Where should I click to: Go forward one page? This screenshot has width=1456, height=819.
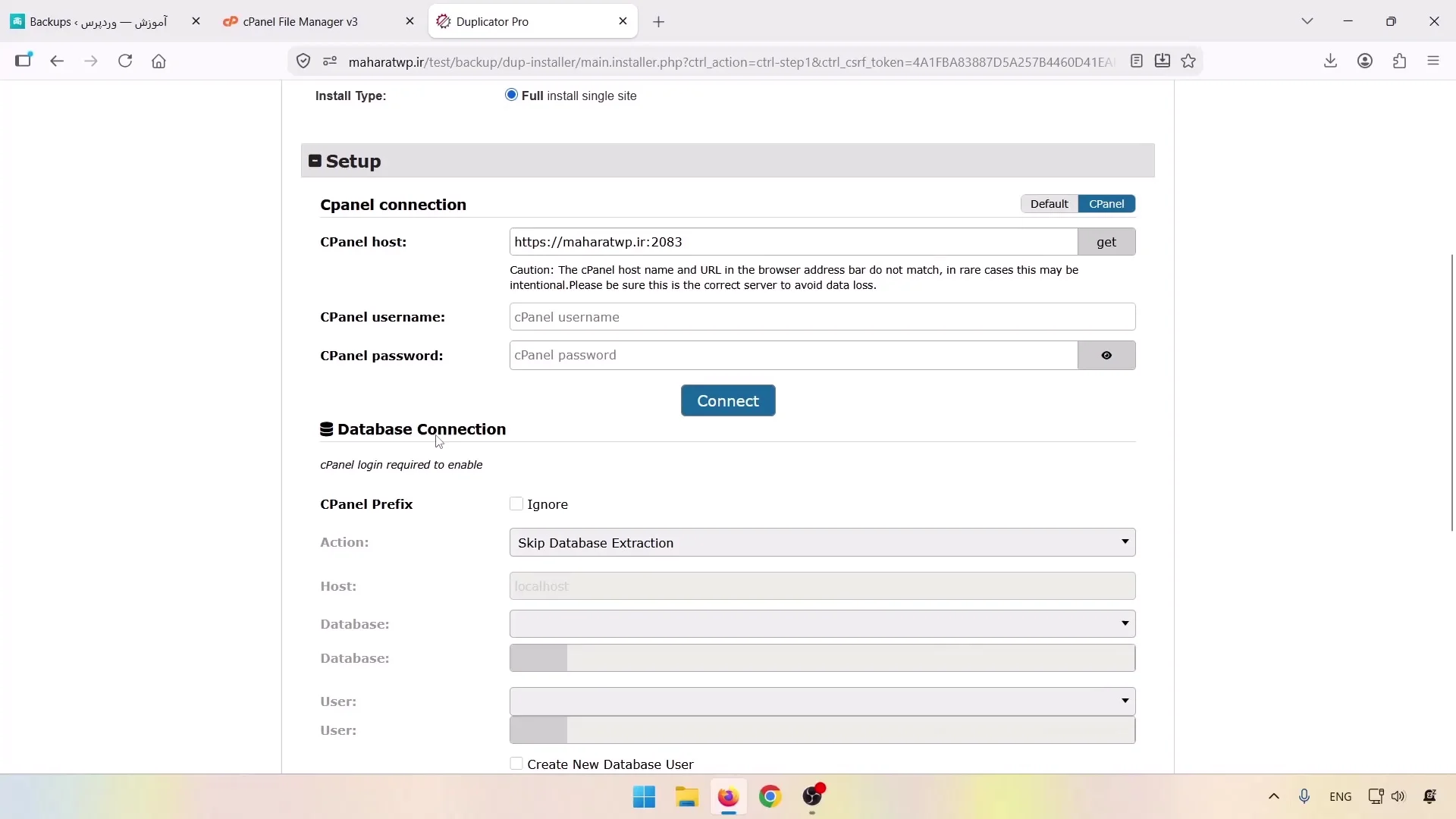(91, 61)
